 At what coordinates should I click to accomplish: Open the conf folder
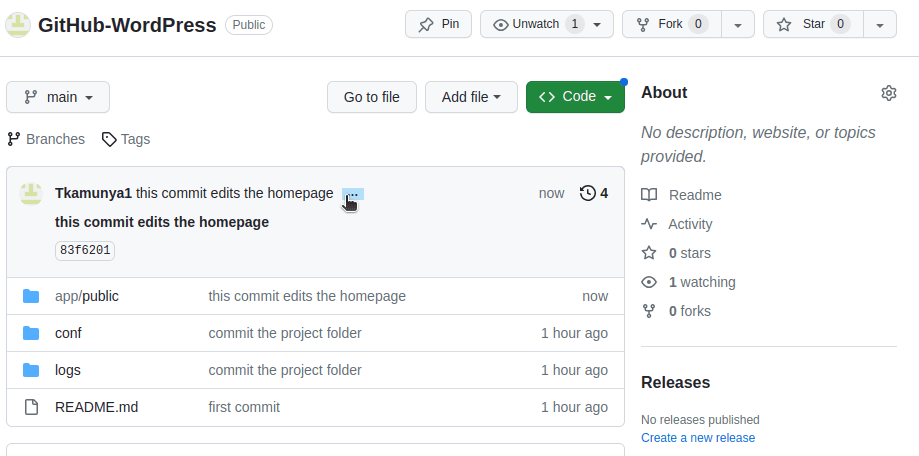coord(68,333)
